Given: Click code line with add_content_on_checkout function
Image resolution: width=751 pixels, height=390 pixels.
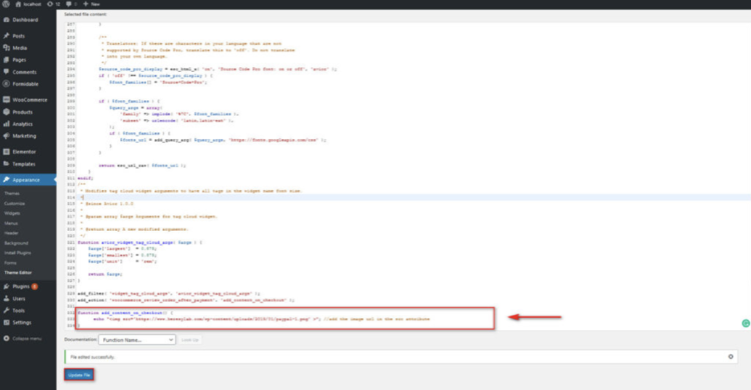Looking at the screenshot, I should pyautogui.click(x=125, y=313).
